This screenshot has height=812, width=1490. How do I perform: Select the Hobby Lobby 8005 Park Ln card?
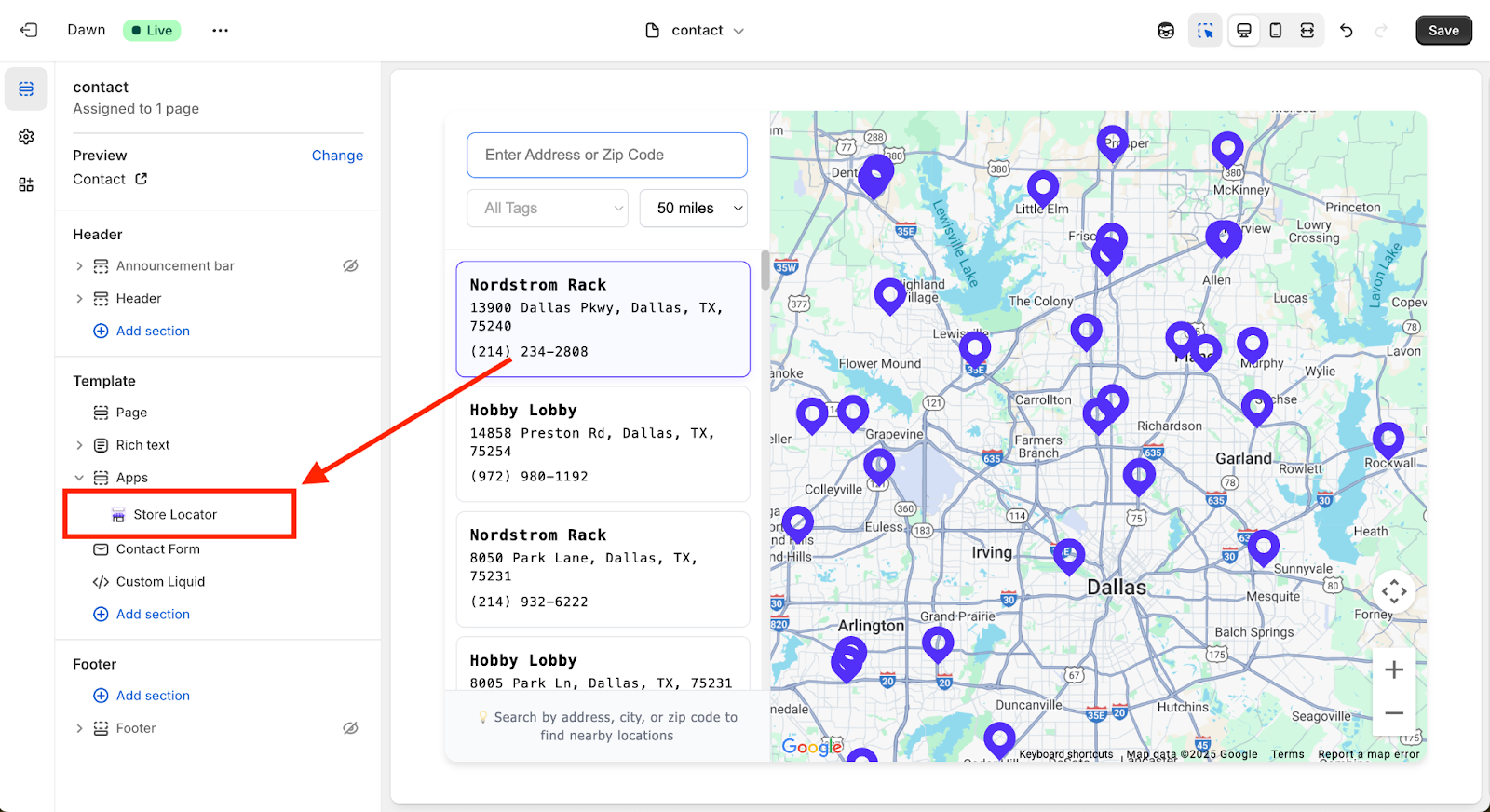(x=603, y=663)
